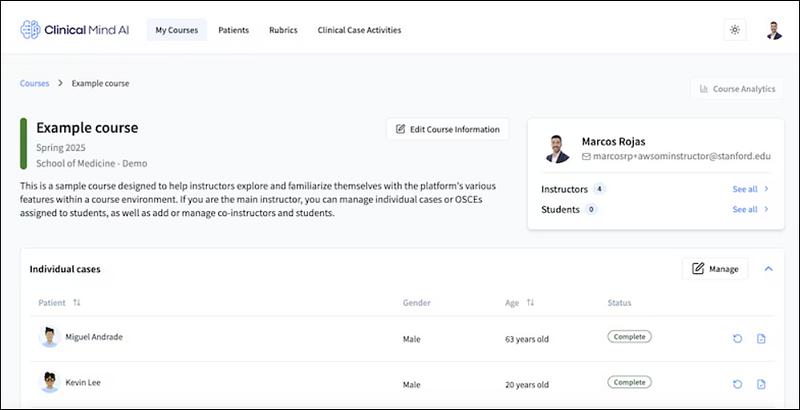Expand the Students See all link
The image size is (800, 410).
point(750,209)
